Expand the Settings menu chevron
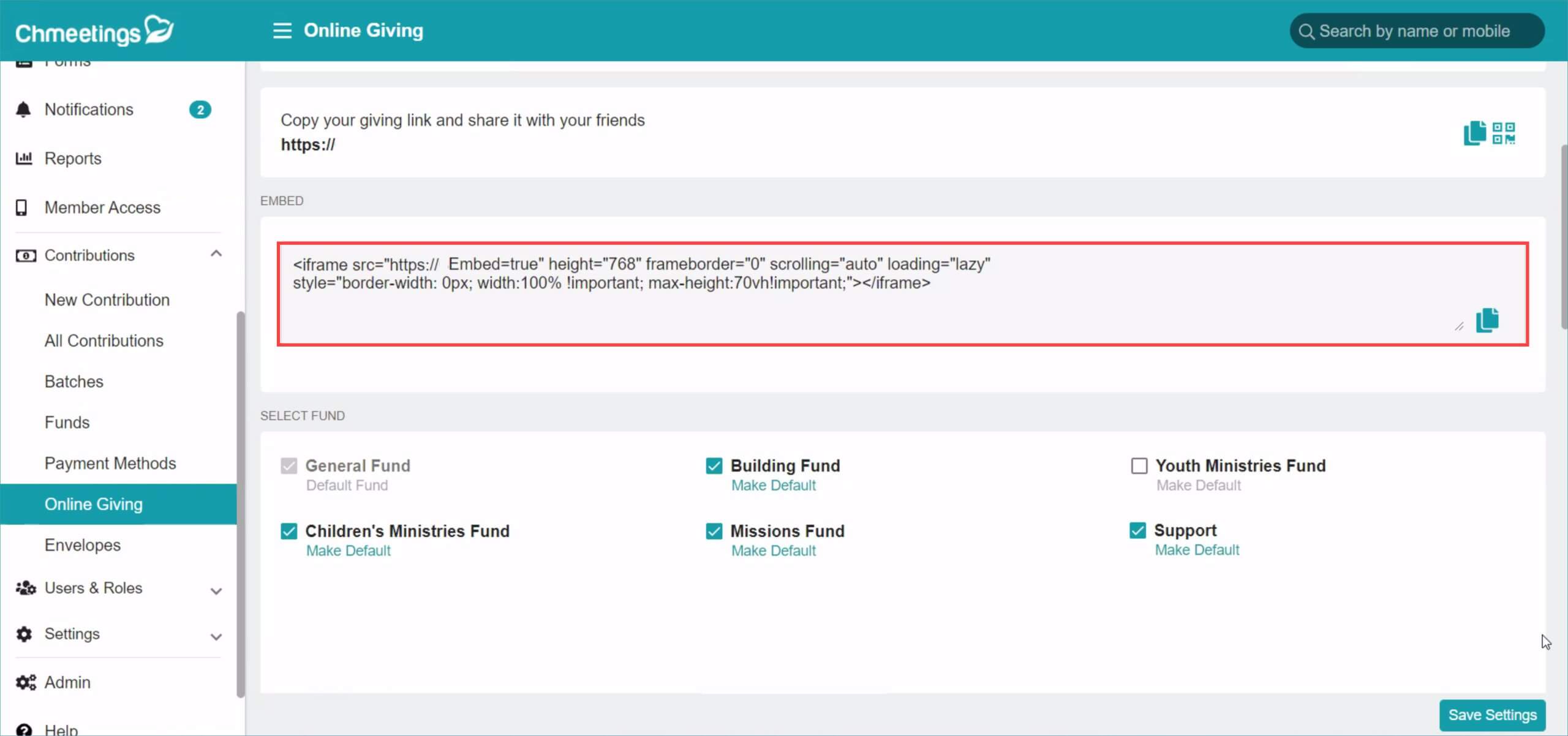The height and width of the screenshot is (736, 1568). [216, 637]
